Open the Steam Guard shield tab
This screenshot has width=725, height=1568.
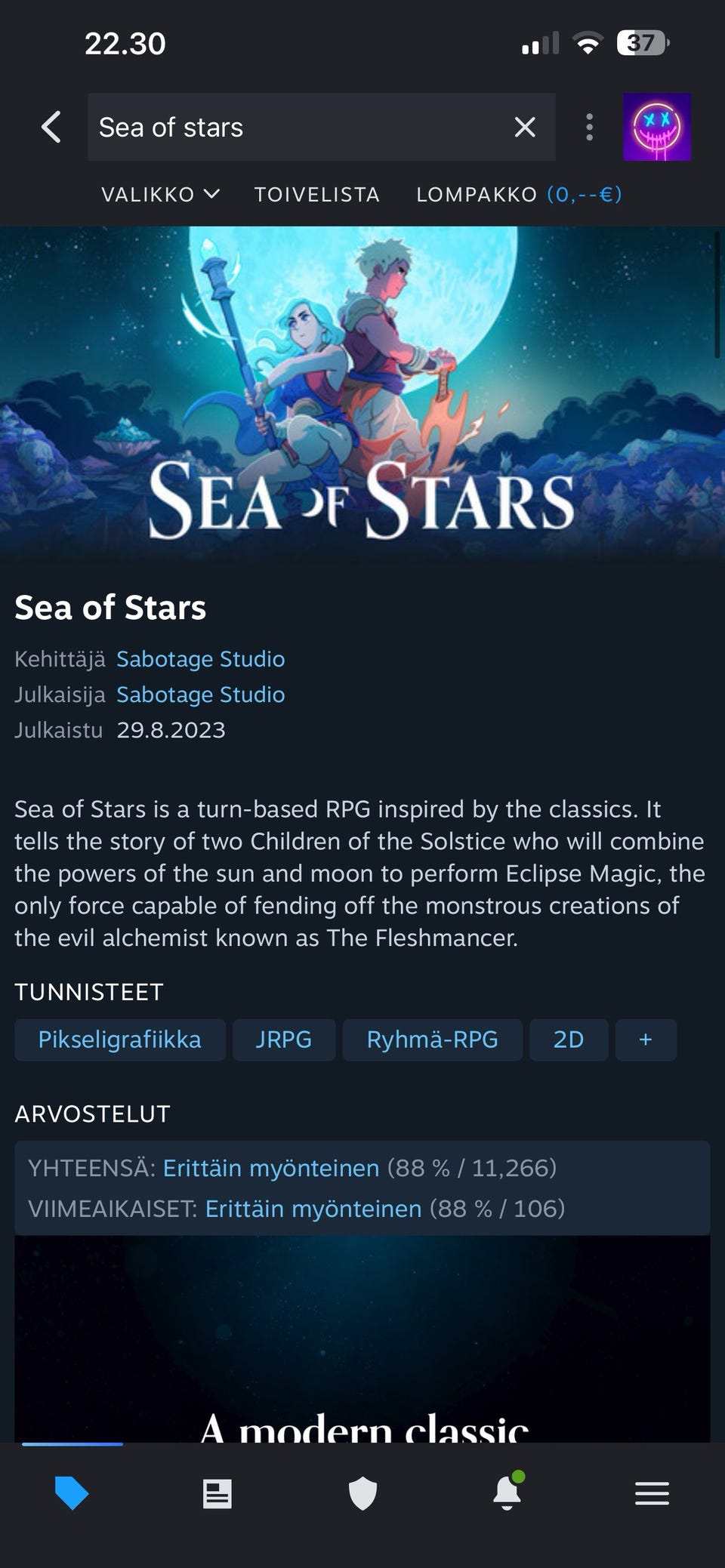click(362, 1493)
